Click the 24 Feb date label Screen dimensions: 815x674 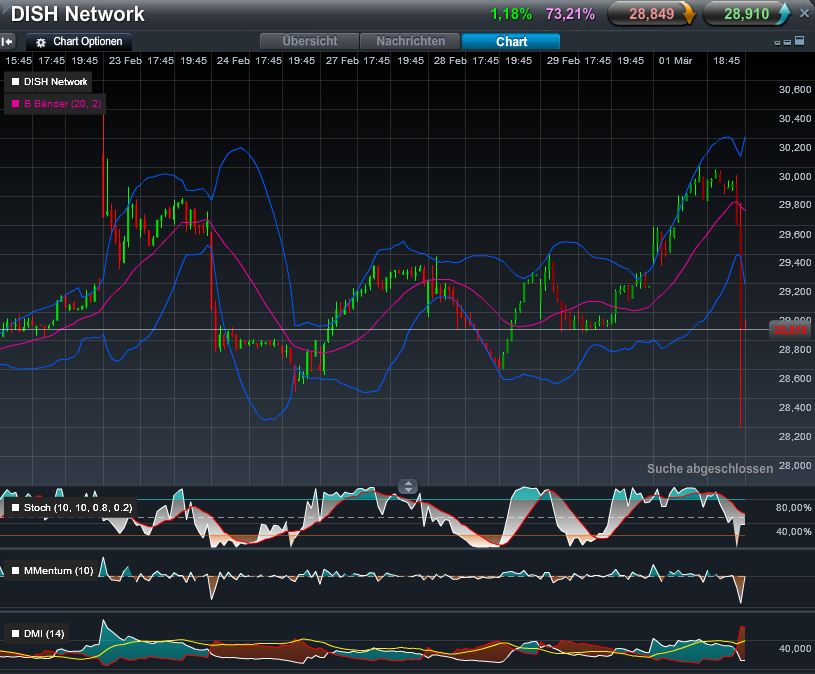(233, 61)
